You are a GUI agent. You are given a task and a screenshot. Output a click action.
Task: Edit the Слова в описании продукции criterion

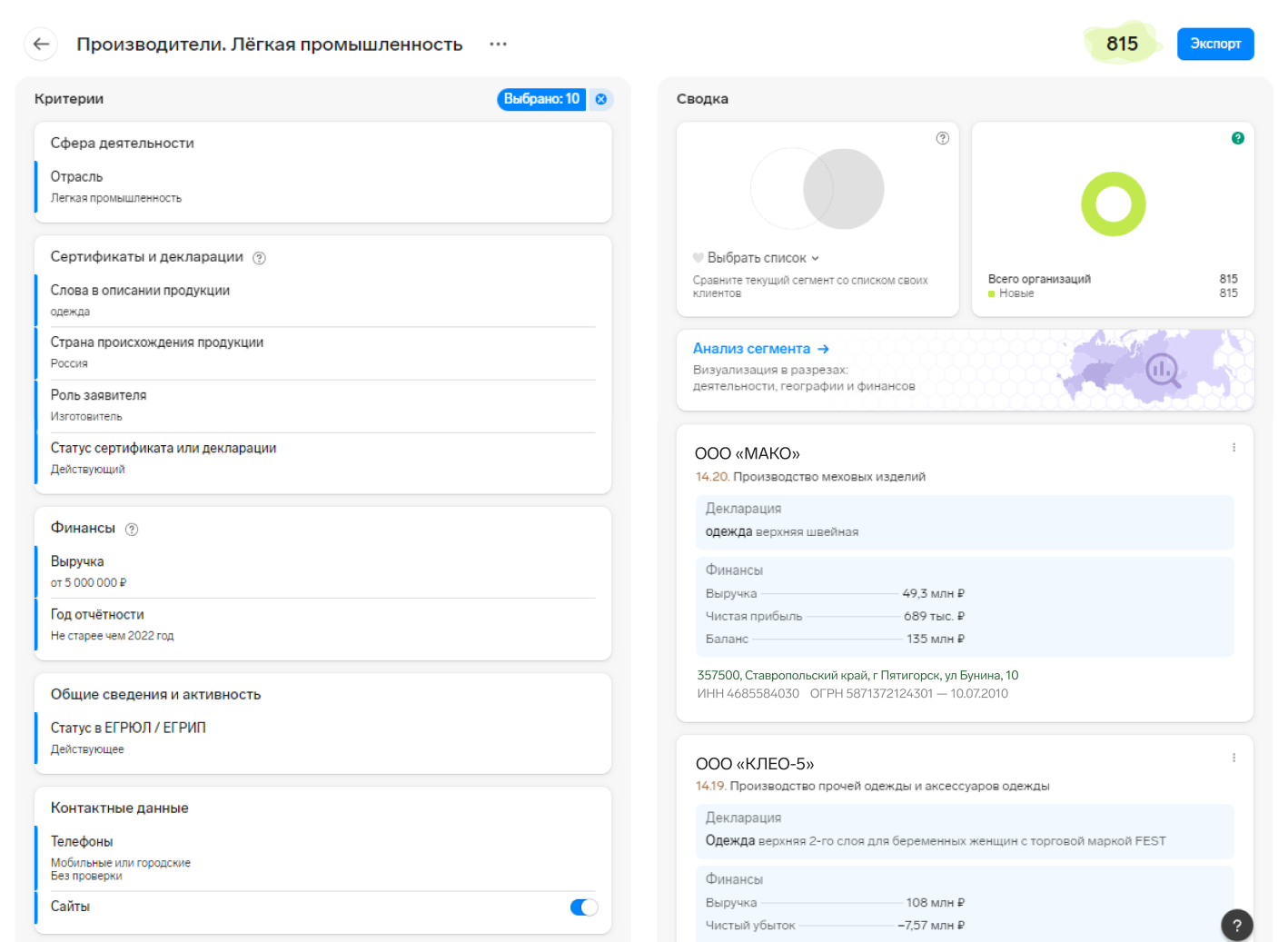pyautogui.click(x=323, y=300)
